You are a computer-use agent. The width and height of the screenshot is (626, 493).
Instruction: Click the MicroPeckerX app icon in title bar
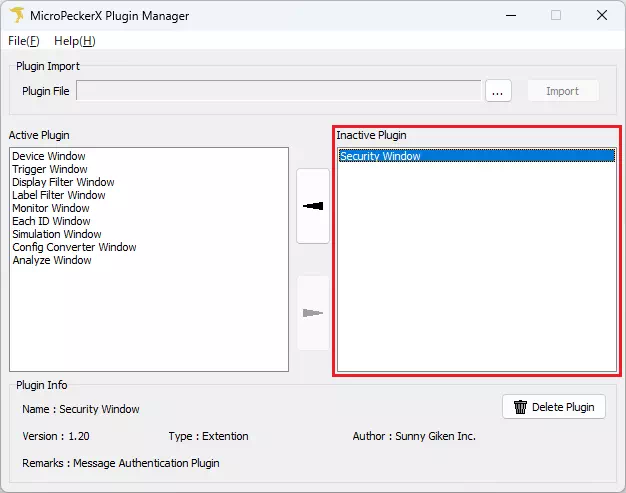point(17,16)
